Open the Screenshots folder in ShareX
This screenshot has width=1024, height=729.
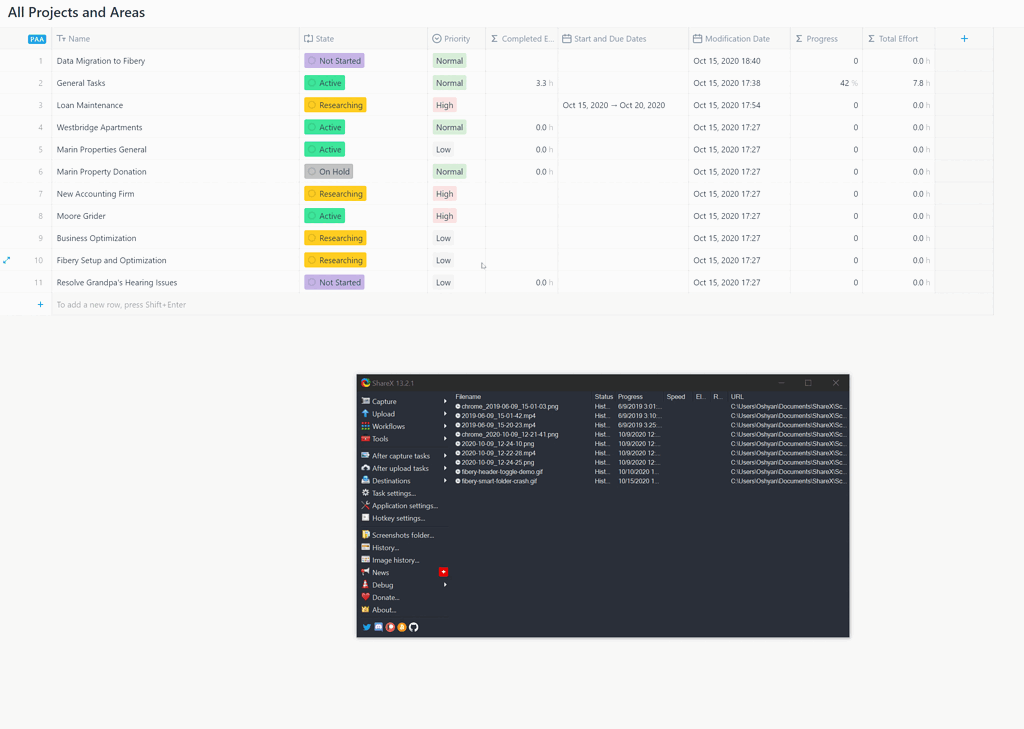point(398,535)
